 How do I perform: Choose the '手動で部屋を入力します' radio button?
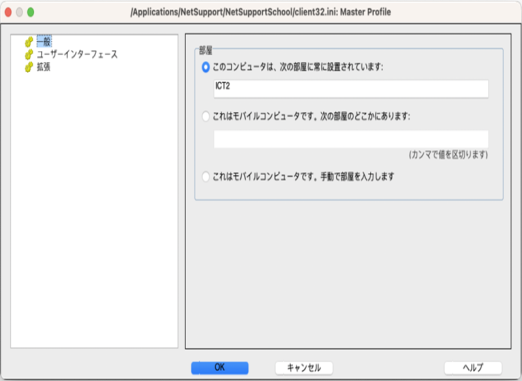(206, 176)
